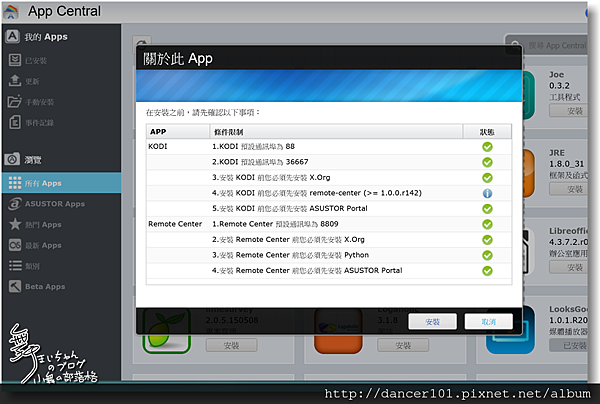600x404 pixels.
Task: Open 事件記錄 in the sidebar
Action: 39,122
